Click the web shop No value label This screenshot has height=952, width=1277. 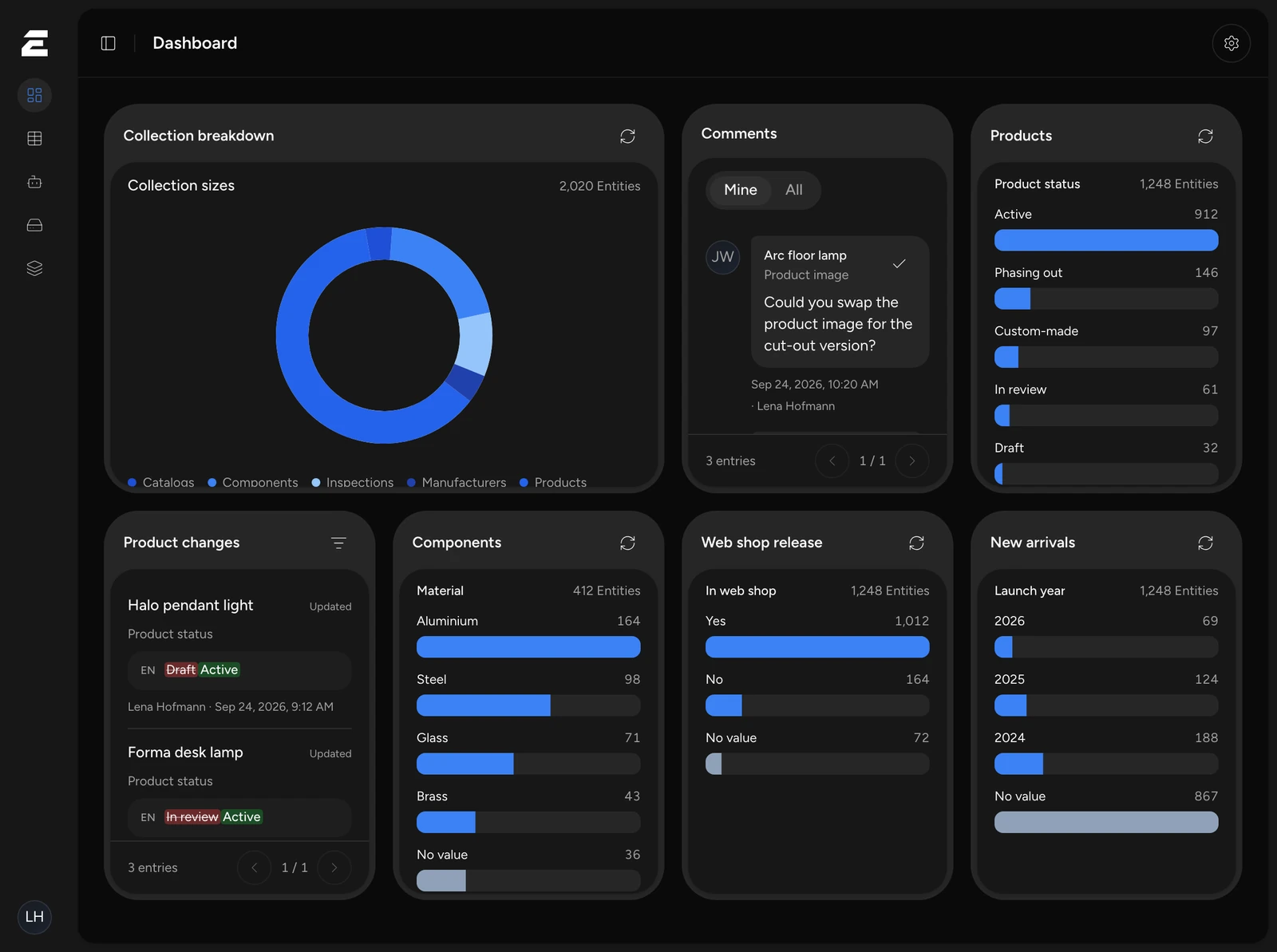click(731, 738)
